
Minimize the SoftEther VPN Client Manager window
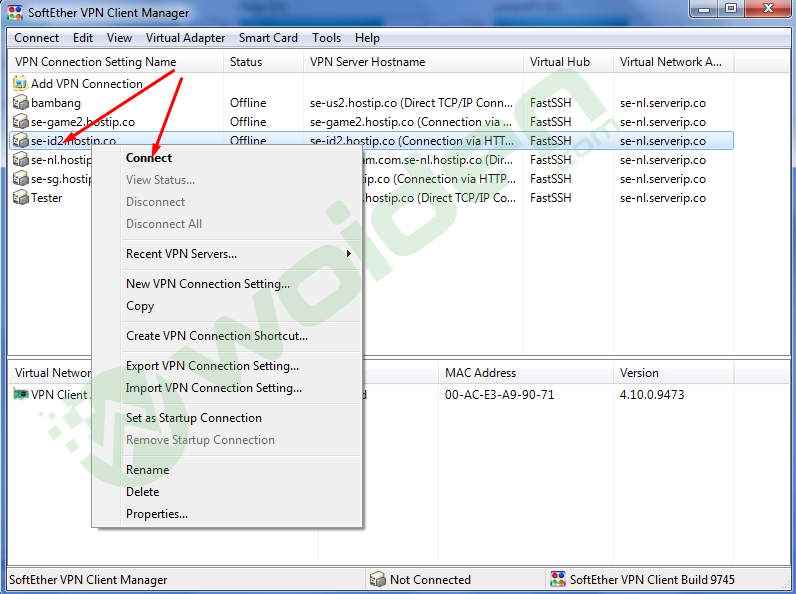pos(704,9)
